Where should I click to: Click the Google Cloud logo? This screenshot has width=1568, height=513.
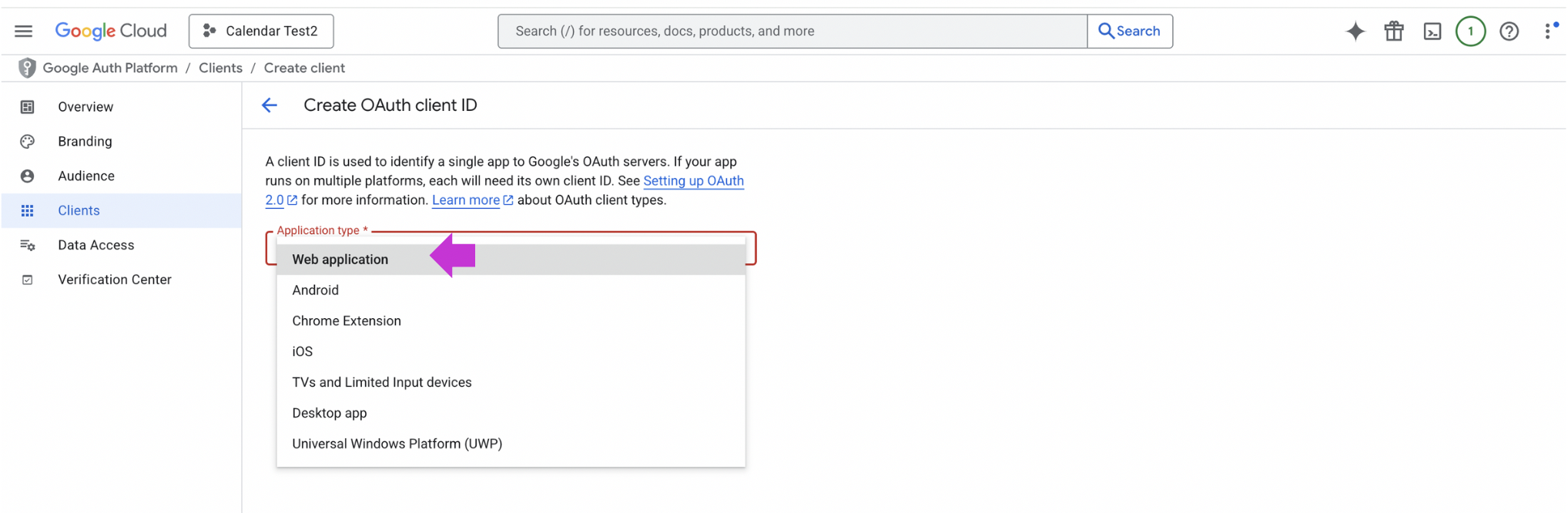(111, 31)
